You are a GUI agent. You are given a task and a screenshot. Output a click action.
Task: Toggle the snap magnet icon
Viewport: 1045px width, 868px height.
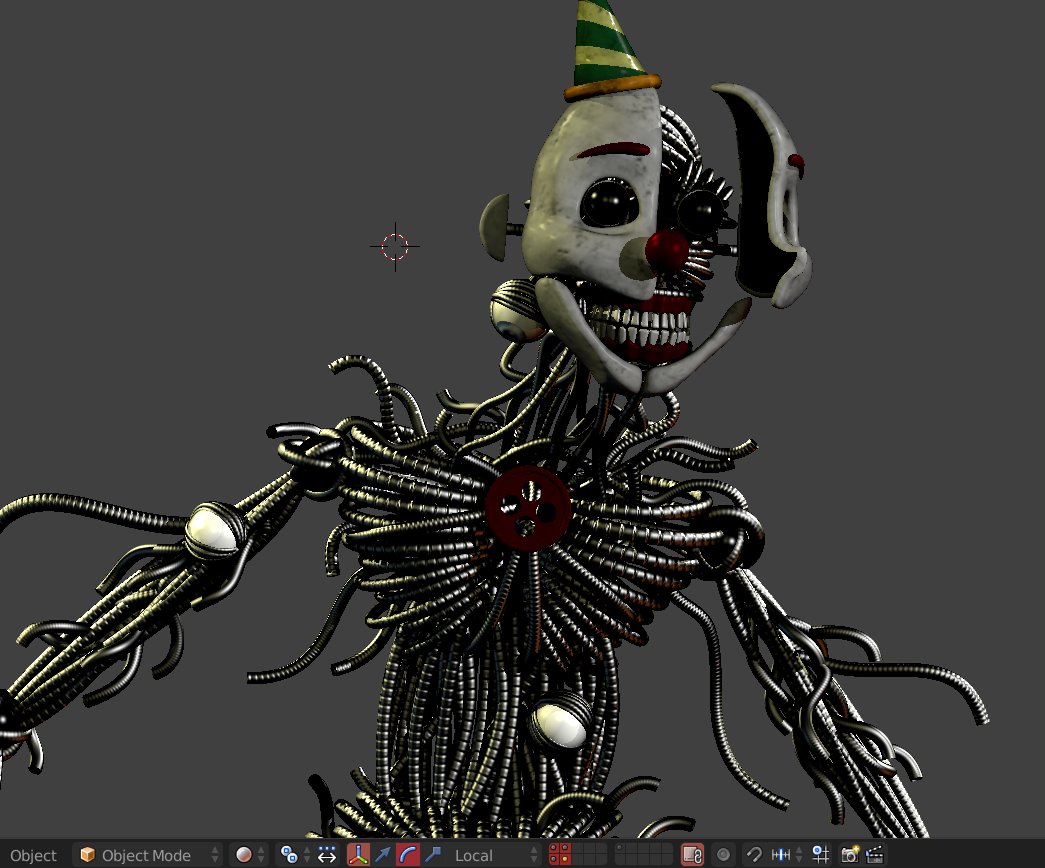(754, 855)
